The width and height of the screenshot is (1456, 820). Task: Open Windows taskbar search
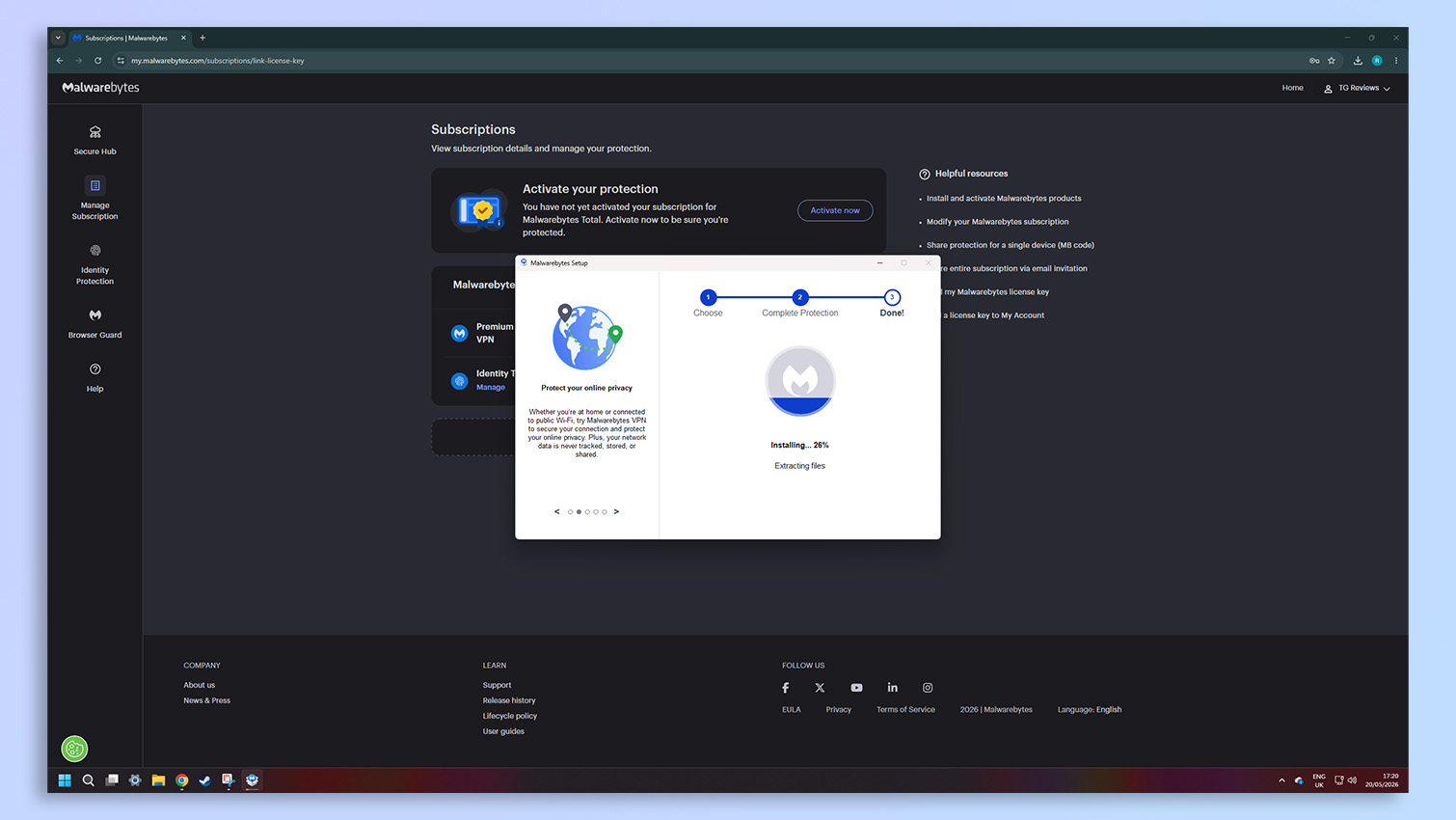(x=88, y=779)
